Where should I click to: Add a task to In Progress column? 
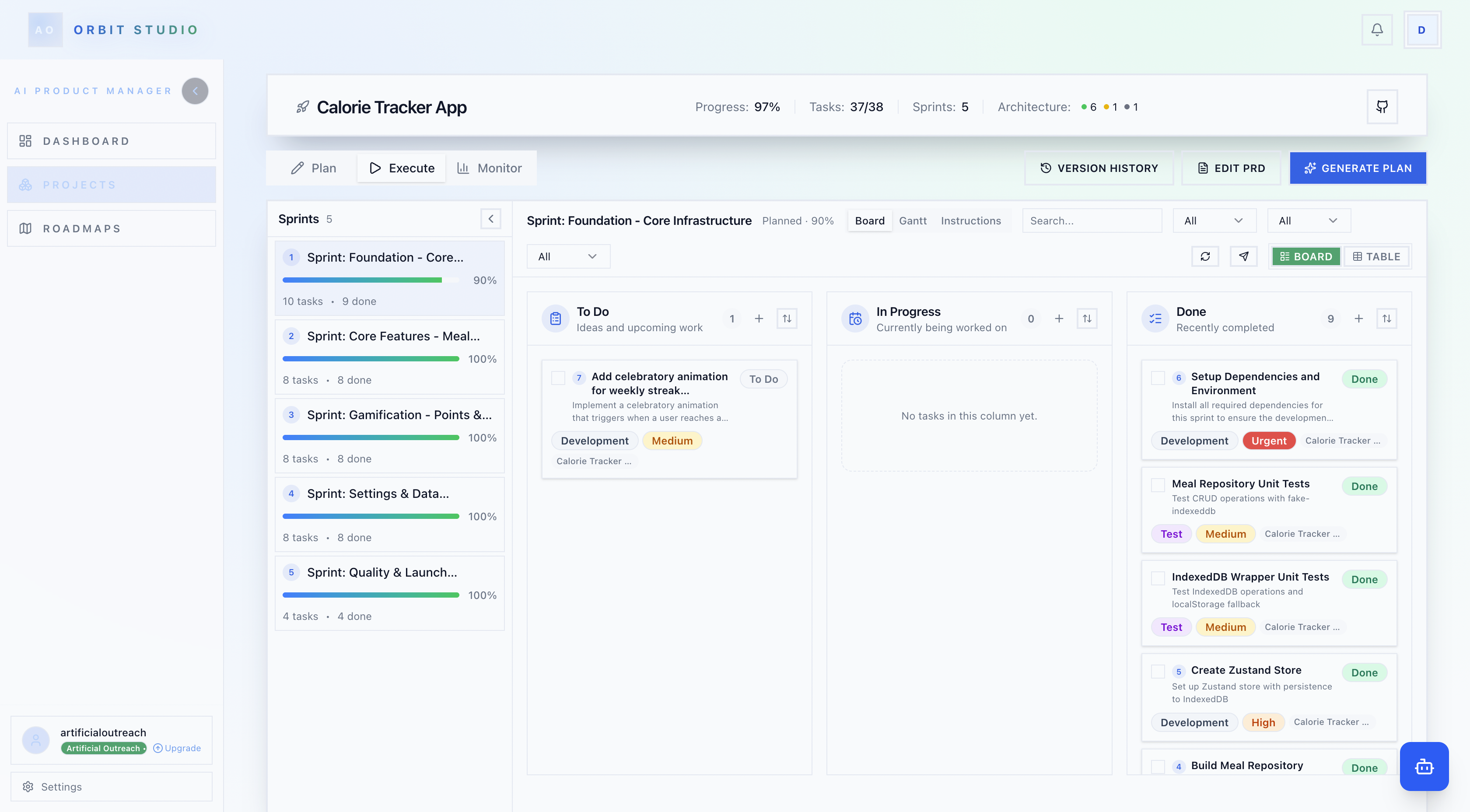click(x=1059, y=318)
